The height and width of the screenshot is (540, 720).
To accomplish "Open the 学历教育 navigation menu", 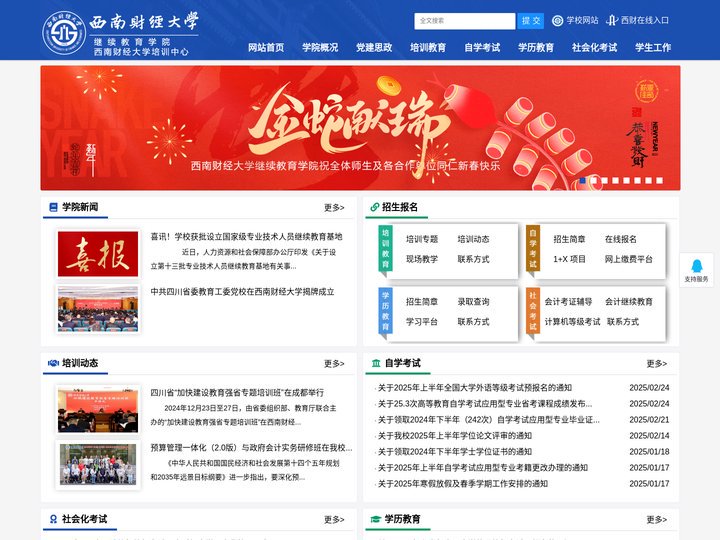I will 536,47.
